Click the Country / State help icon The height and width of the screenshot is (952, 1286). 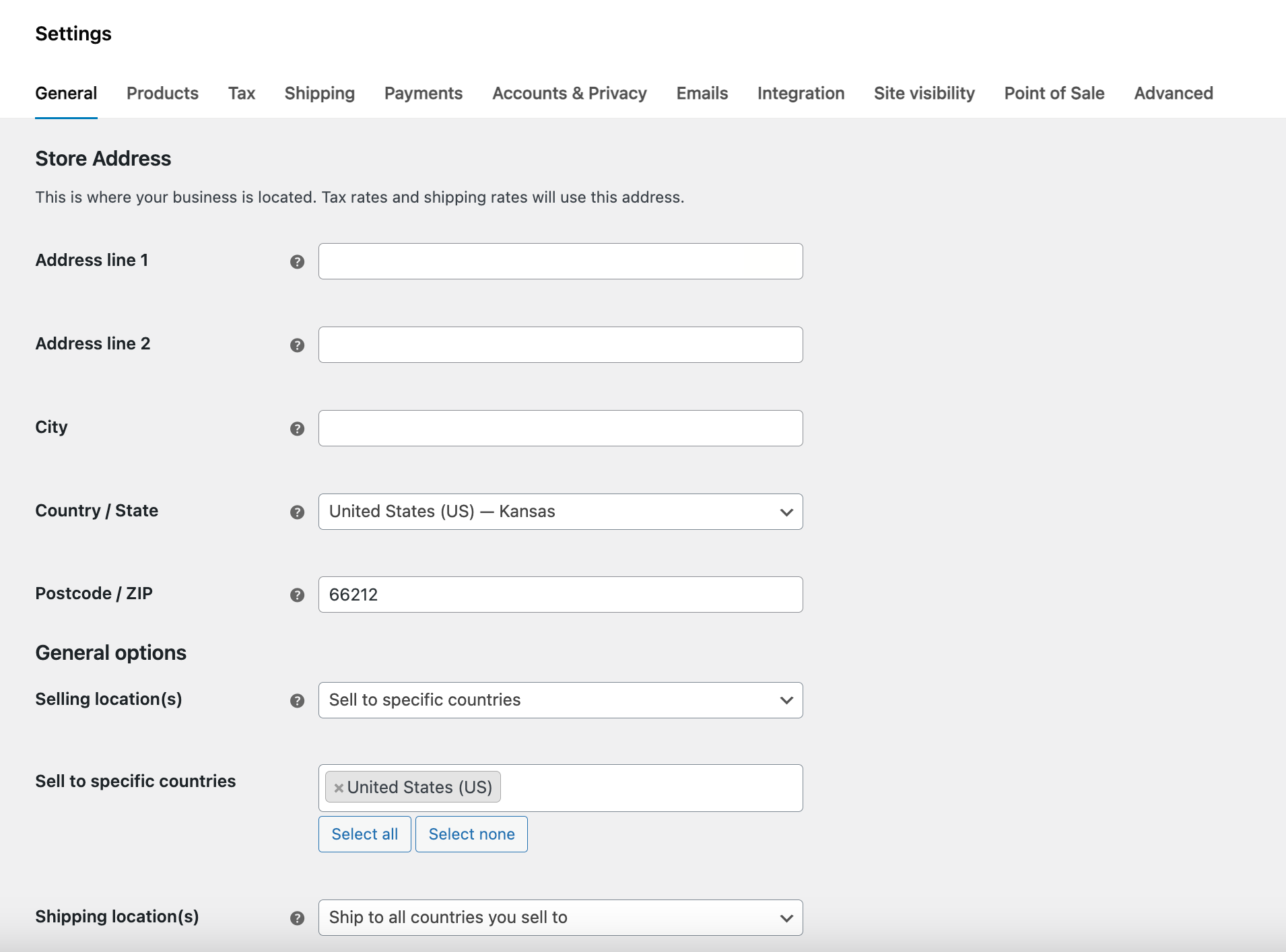coord(296,512)
